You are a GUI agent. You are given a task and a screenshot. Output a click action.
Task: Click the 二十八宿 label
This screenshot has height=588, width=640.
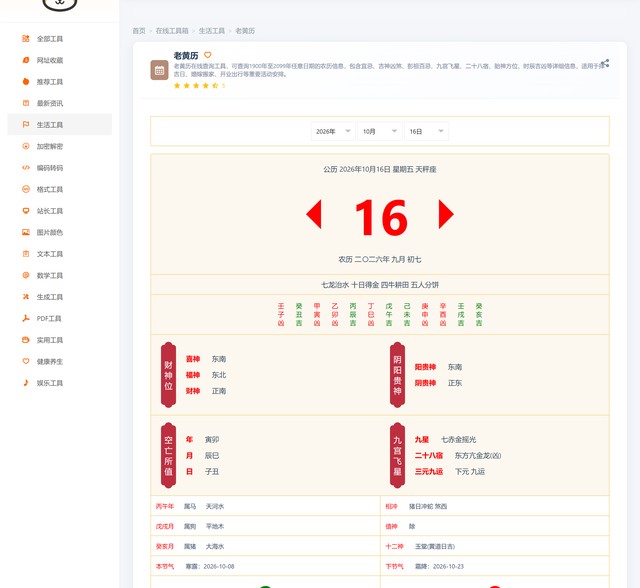[x=429, y=455]
